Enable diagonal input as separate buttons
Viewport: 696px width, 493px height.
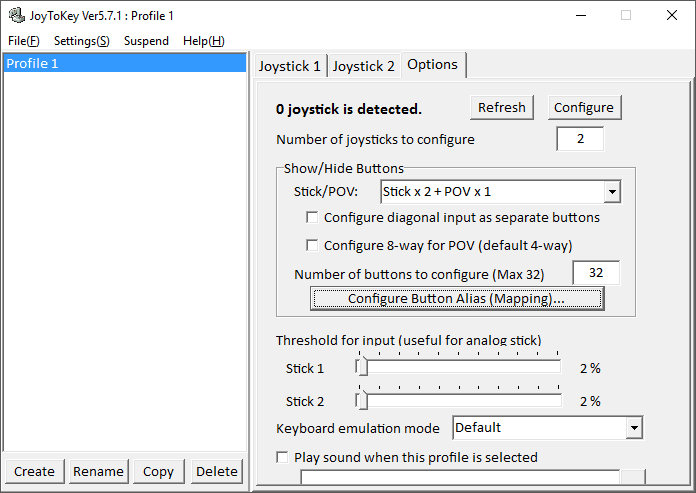tap(312, 217)
